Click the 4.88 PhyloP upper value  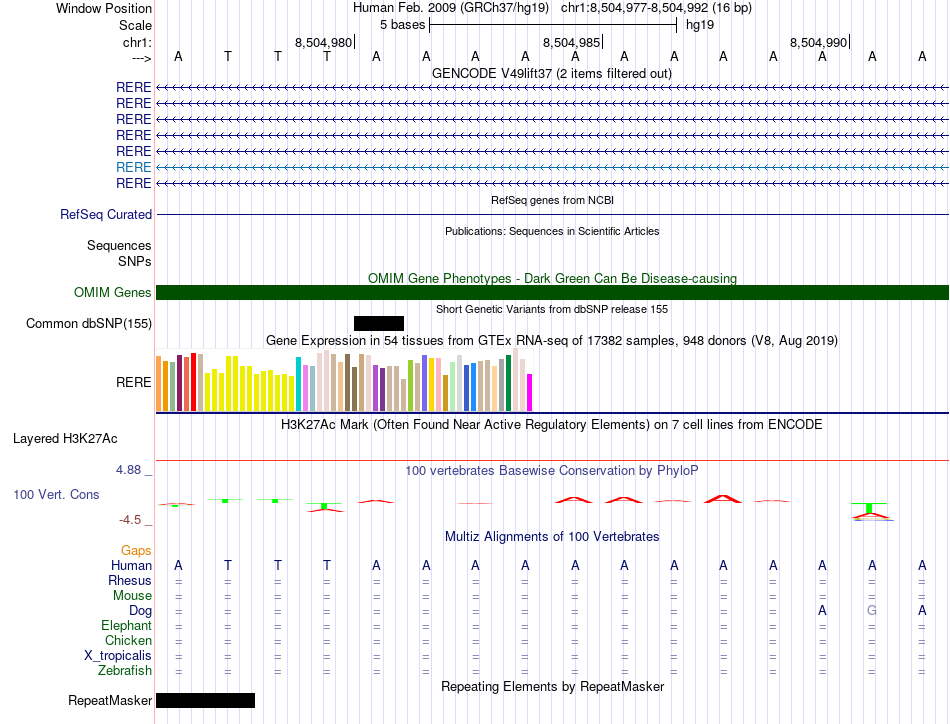coord(128,470)
